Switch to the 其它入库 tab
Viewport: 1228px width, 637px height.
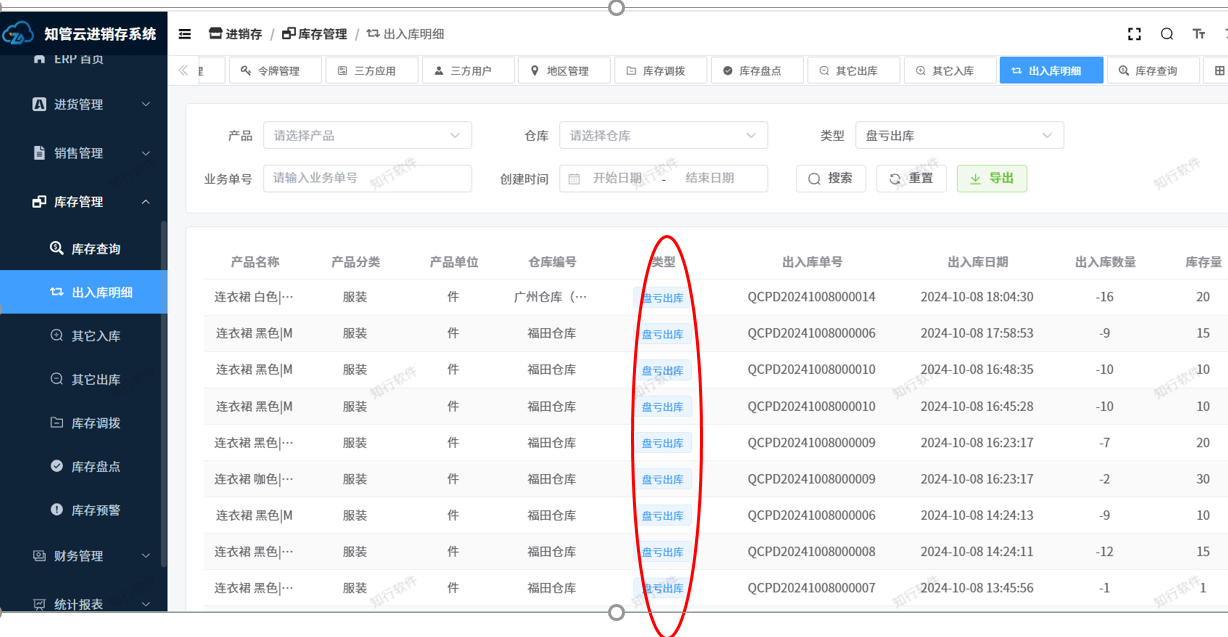click(952, 71)
